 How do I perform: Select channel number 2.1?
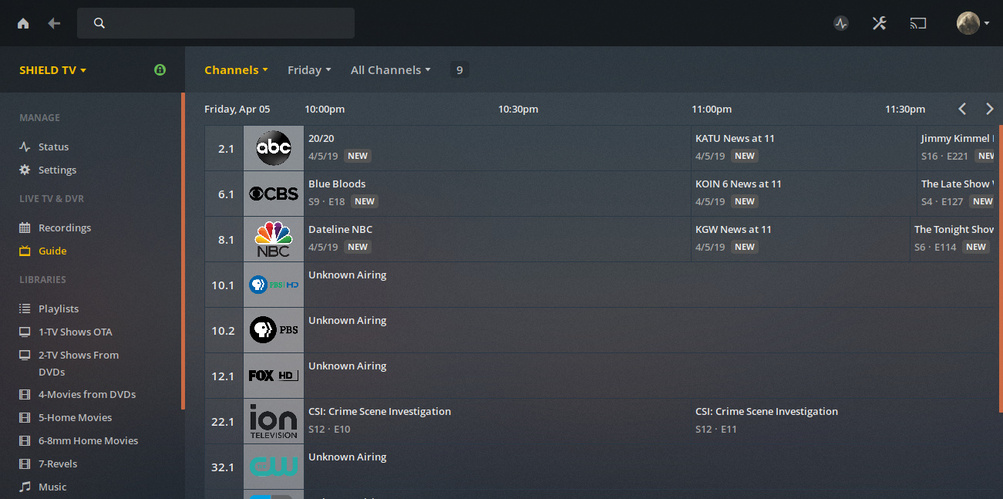click(224, 148)
